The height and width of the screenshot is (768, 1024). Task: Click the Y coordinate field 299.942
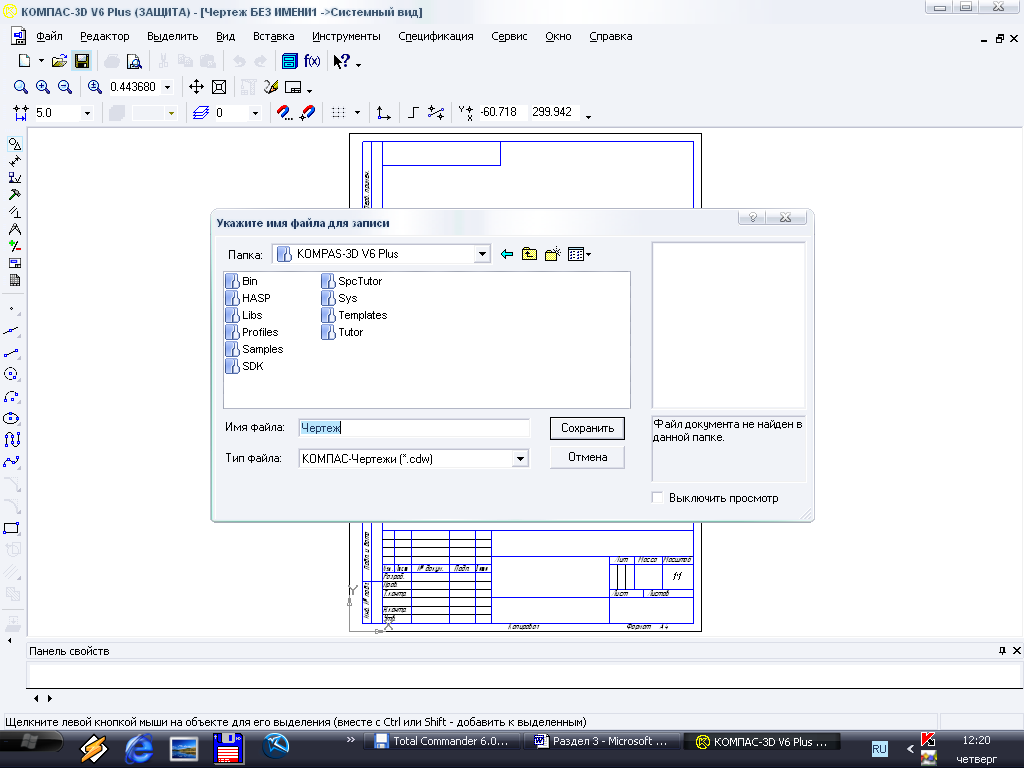pos(552,112)
